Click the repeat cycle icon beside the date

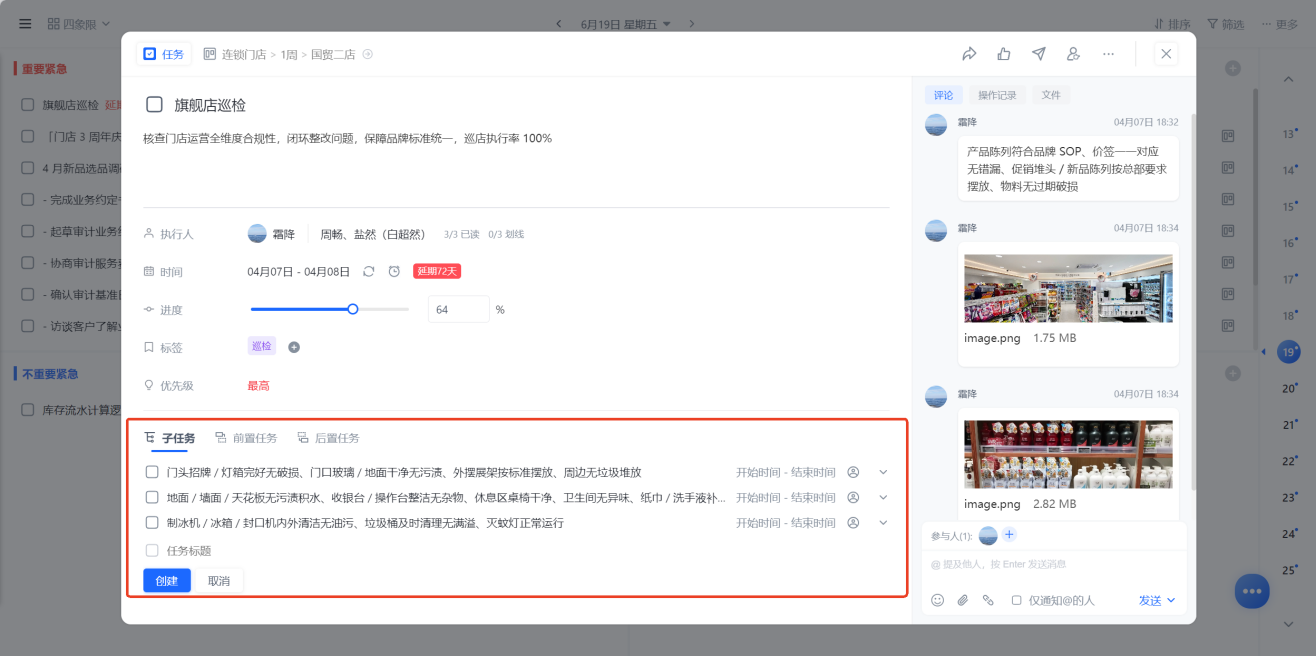click(x=369, y=271)
